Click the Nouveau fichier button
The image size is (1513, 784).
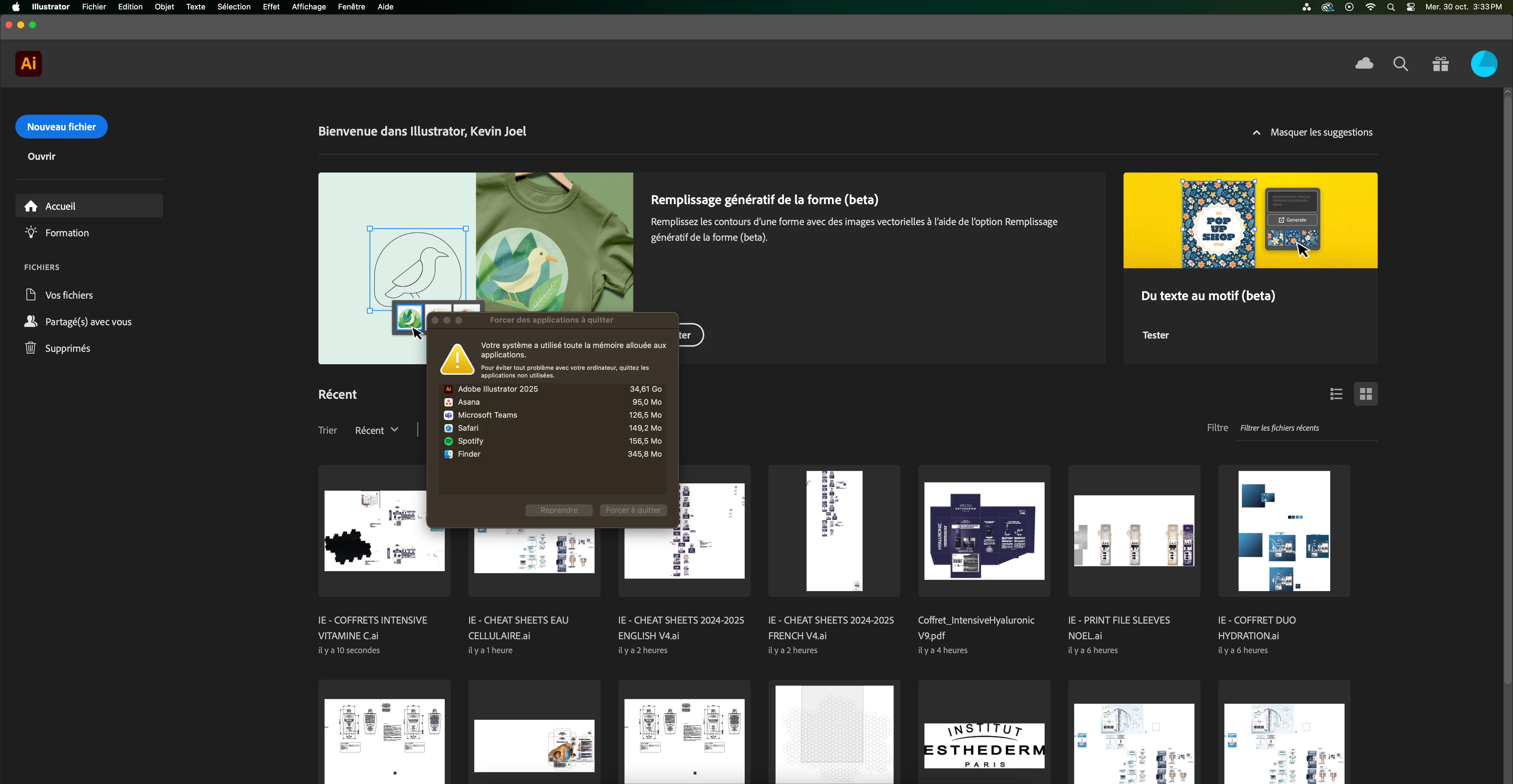(x=61, y=127)
